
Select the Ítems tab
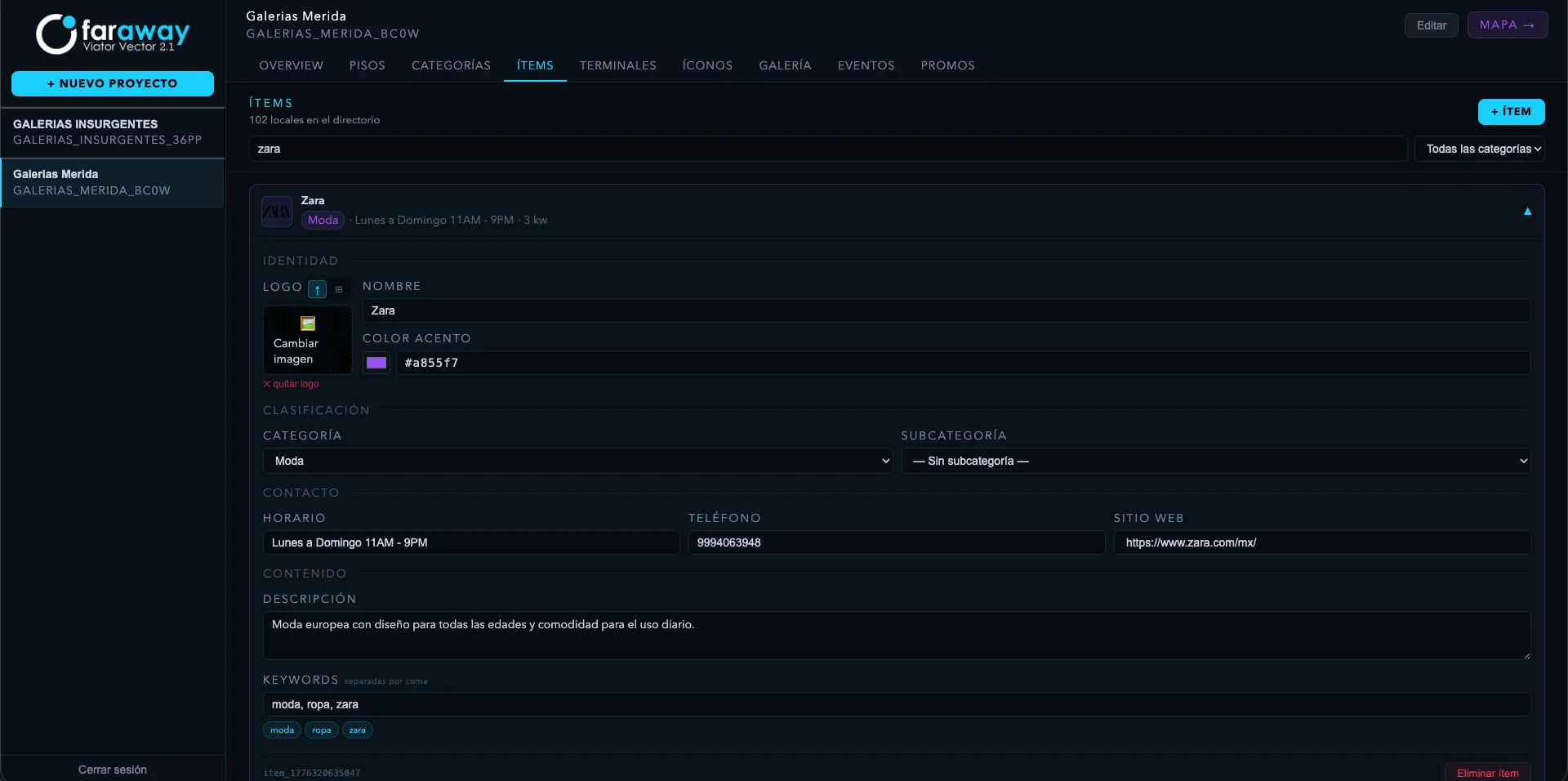point(535,65)
